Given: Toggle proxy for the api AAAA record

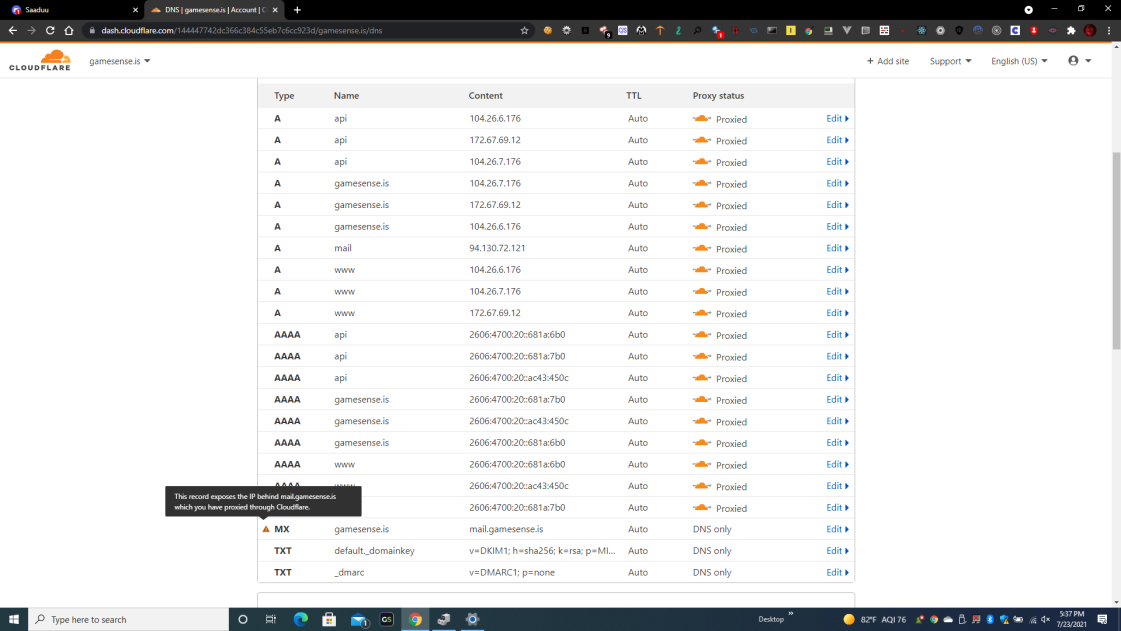Looking at the screenshot, I should pos(702,335).
